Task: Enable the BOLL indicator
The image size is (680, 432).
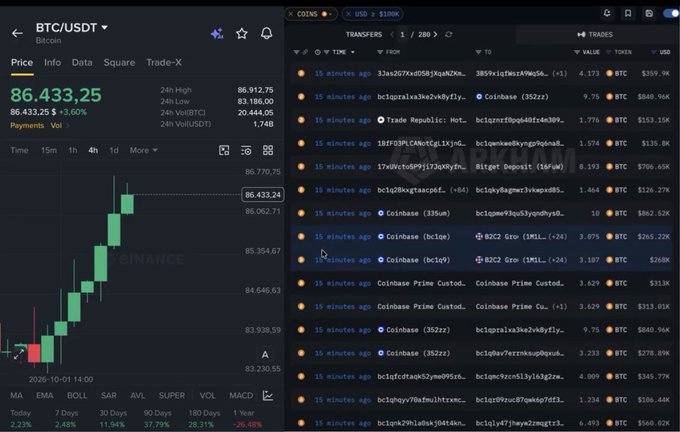Action: point(77,396)
